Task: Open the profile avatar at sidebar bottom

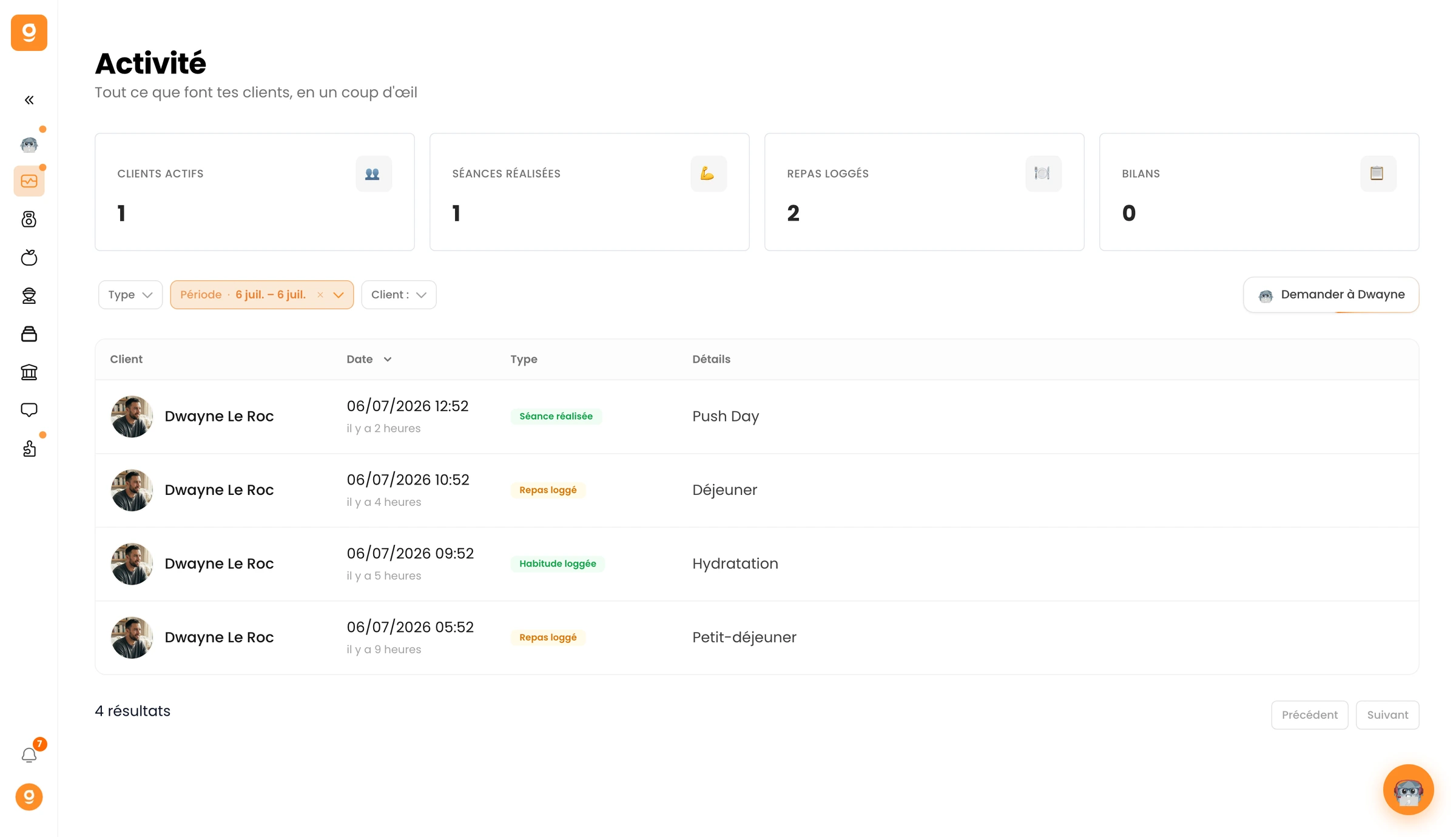Action: click(29, 797)
